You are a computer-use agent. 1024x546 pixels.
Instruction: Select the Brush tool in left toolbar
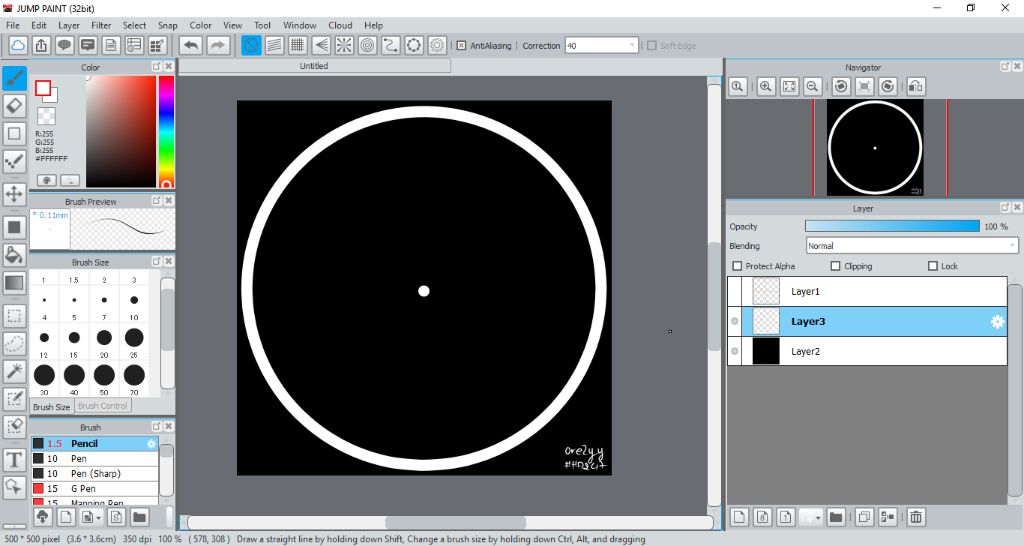[14, 78]
